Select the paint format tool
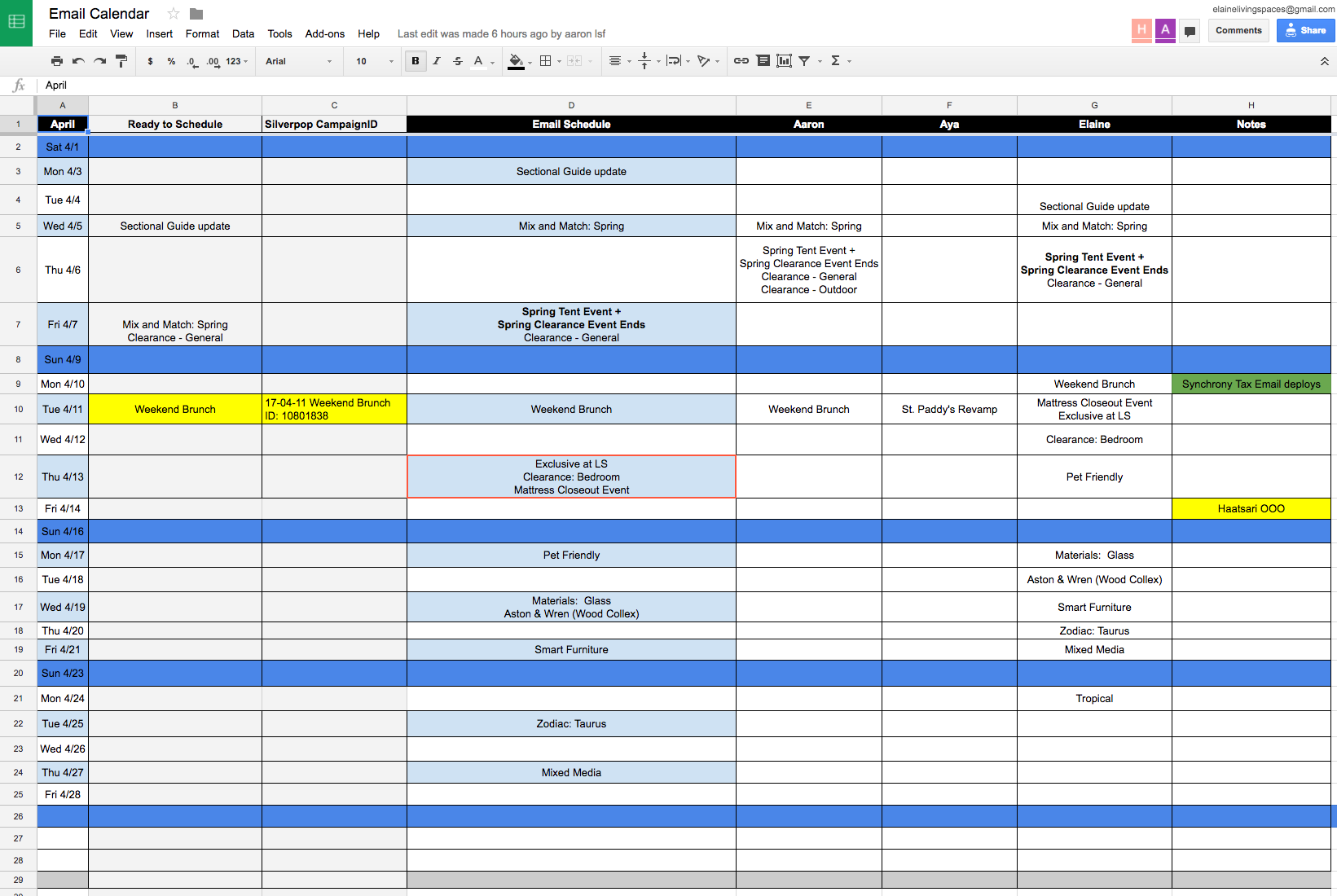 pyautogui.click(x=121, y=61)
